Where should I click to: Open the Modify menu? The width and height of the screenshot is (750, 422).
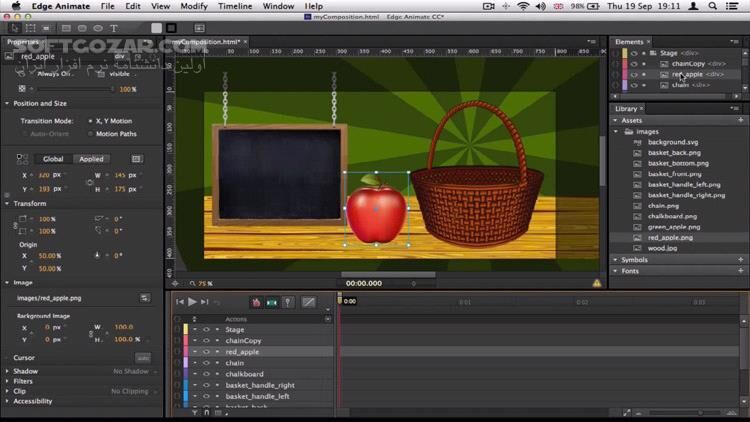click(x=193, y=6)
